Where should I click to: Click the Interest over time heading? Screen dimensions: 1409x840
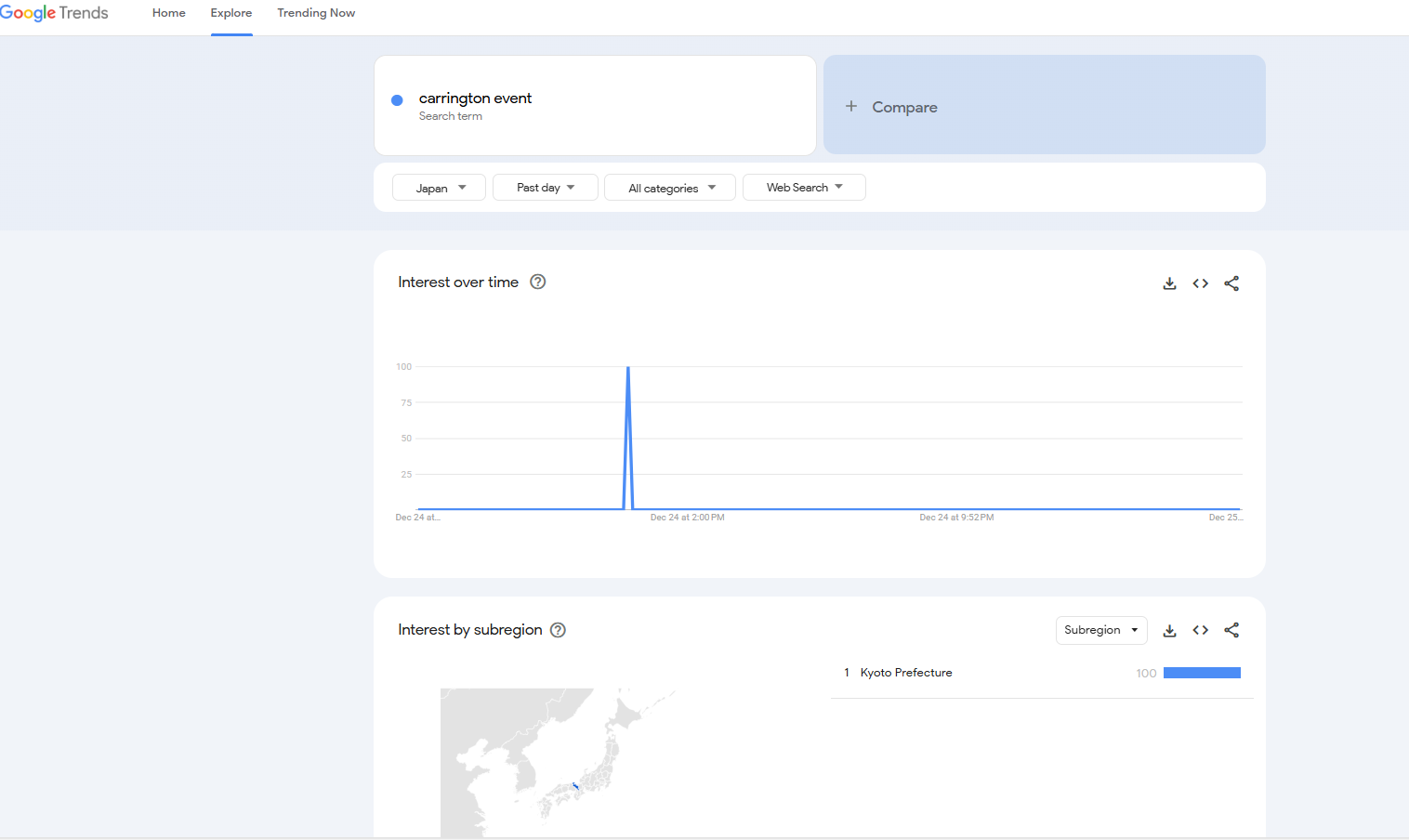(x=458, y=282)
